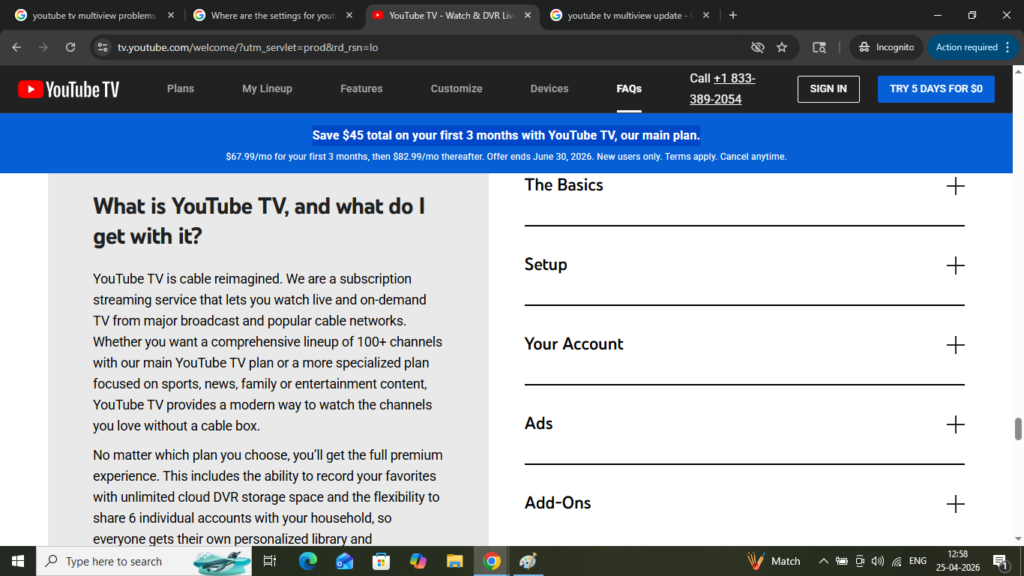Open the Google Lens search icon in toolbar
Viewport: 1024px width, 576px height.
819,47
